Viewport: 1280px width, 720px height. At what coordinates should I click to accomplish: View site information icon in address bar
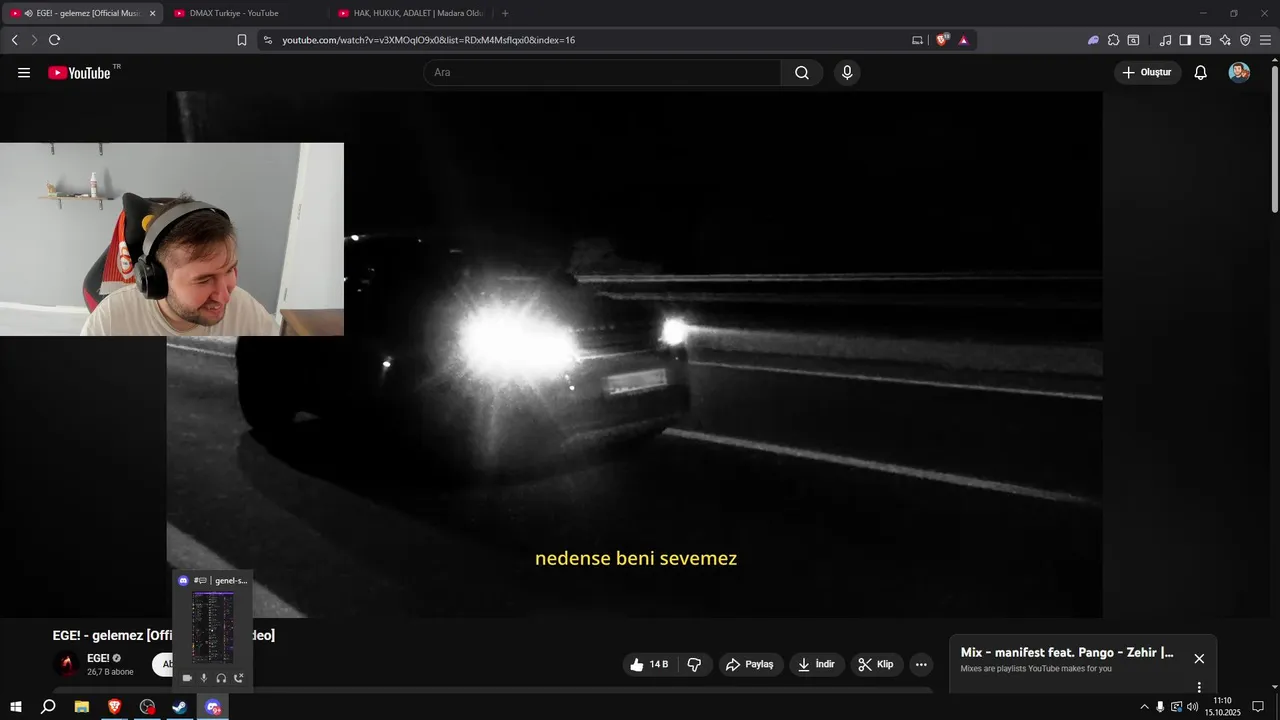pos(267,40)
